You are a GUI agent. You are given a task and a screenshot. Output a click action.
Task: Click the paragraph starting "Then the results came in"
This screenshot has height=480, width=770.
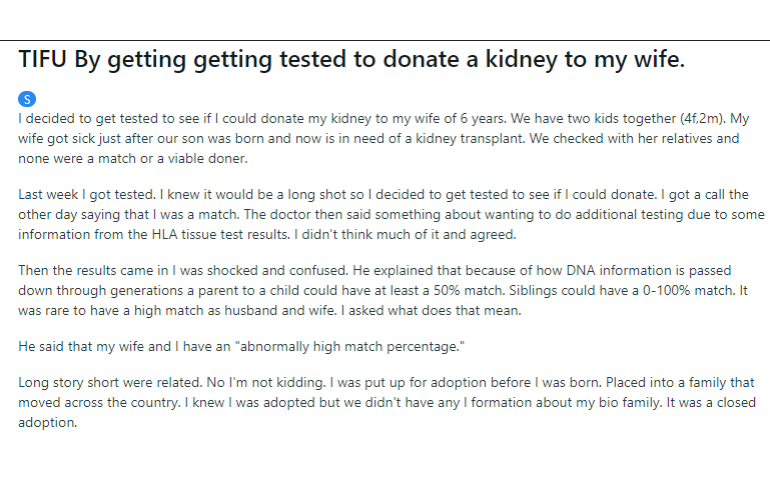tap(383, 290)
